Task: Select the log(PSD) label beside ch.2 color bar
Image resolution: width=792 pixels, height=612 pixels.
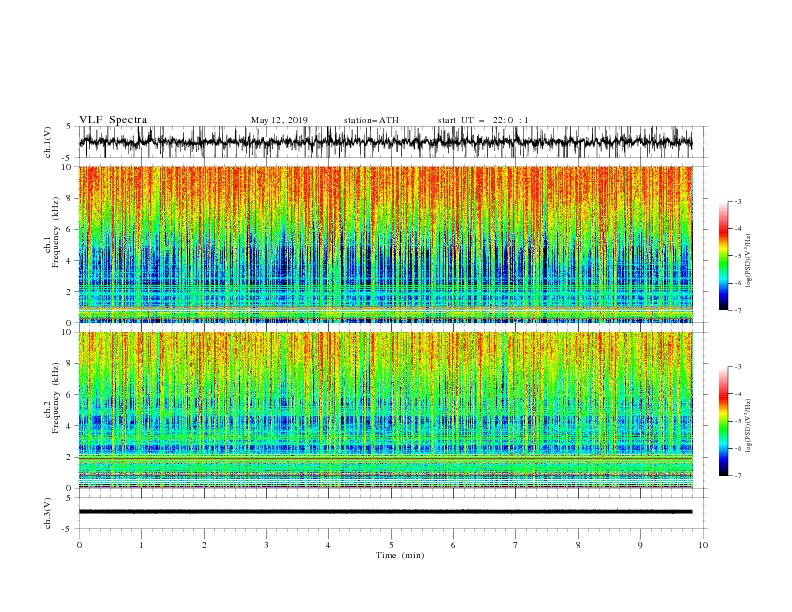Action: pos(748,426)
